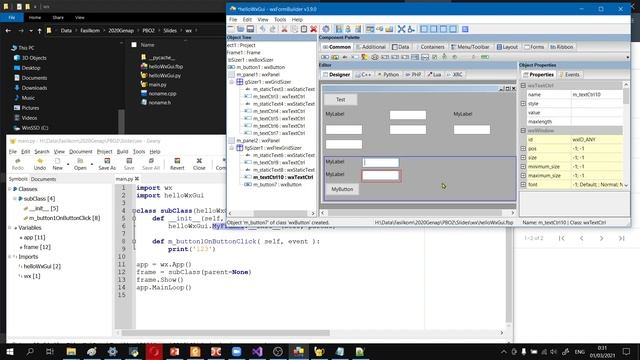Switch to Events tab in Object Properties
Viewport: 640px width, 360px height.
[x=569, y=75]
